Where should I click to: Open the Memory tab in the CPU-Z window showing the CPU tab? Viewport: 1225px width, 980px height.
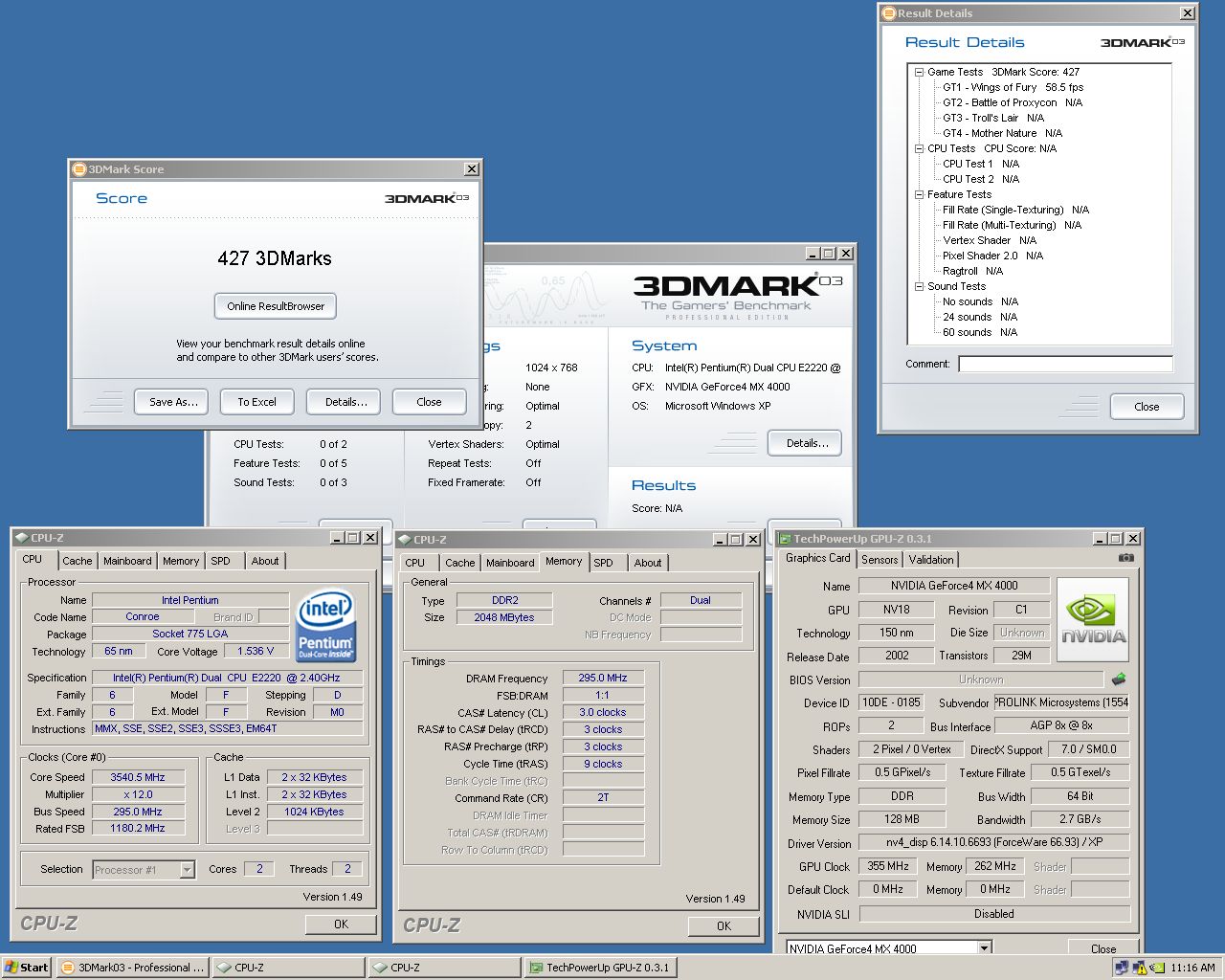[181, 561]
